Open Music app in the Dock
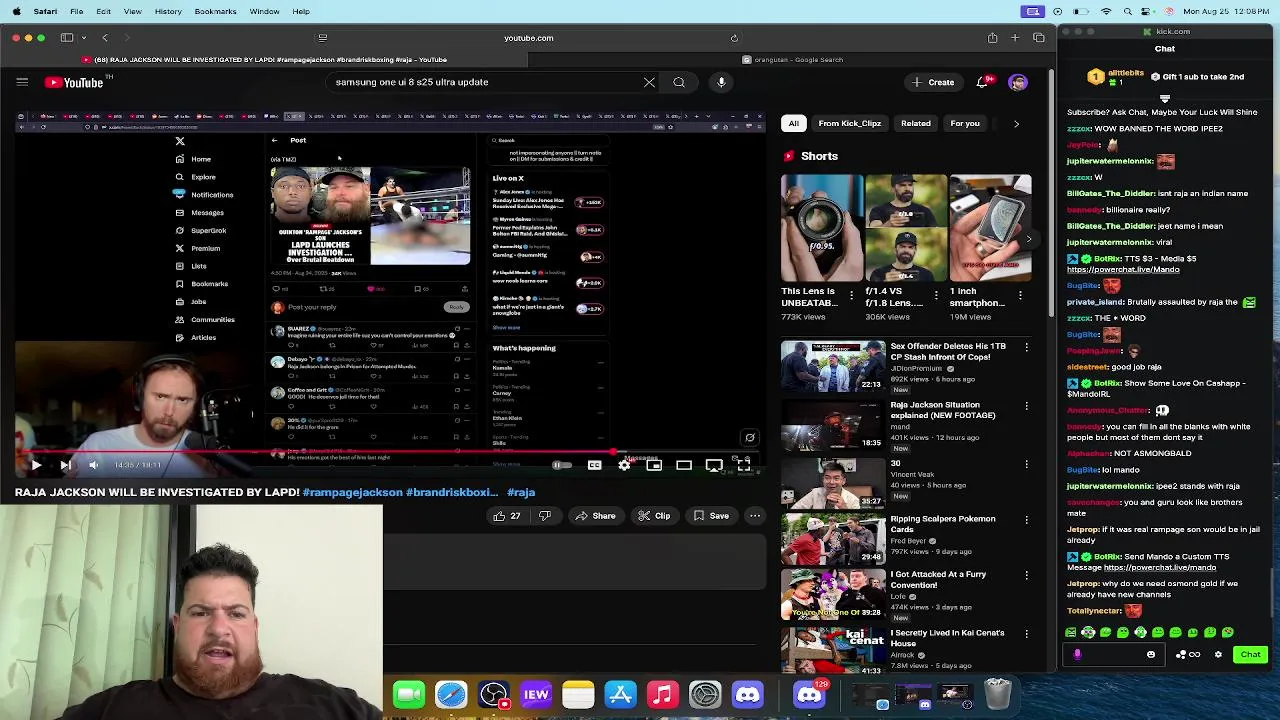Screen dimensions: 1280x720 pos(662,694)
